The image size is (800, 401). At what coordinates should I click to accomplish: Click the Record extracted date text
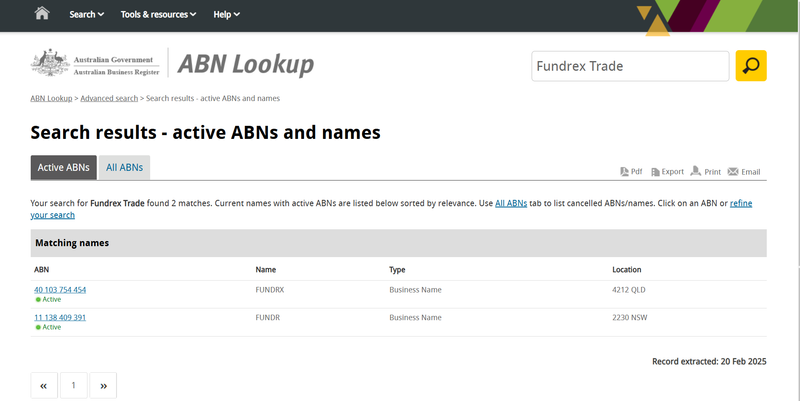point(709,361)
